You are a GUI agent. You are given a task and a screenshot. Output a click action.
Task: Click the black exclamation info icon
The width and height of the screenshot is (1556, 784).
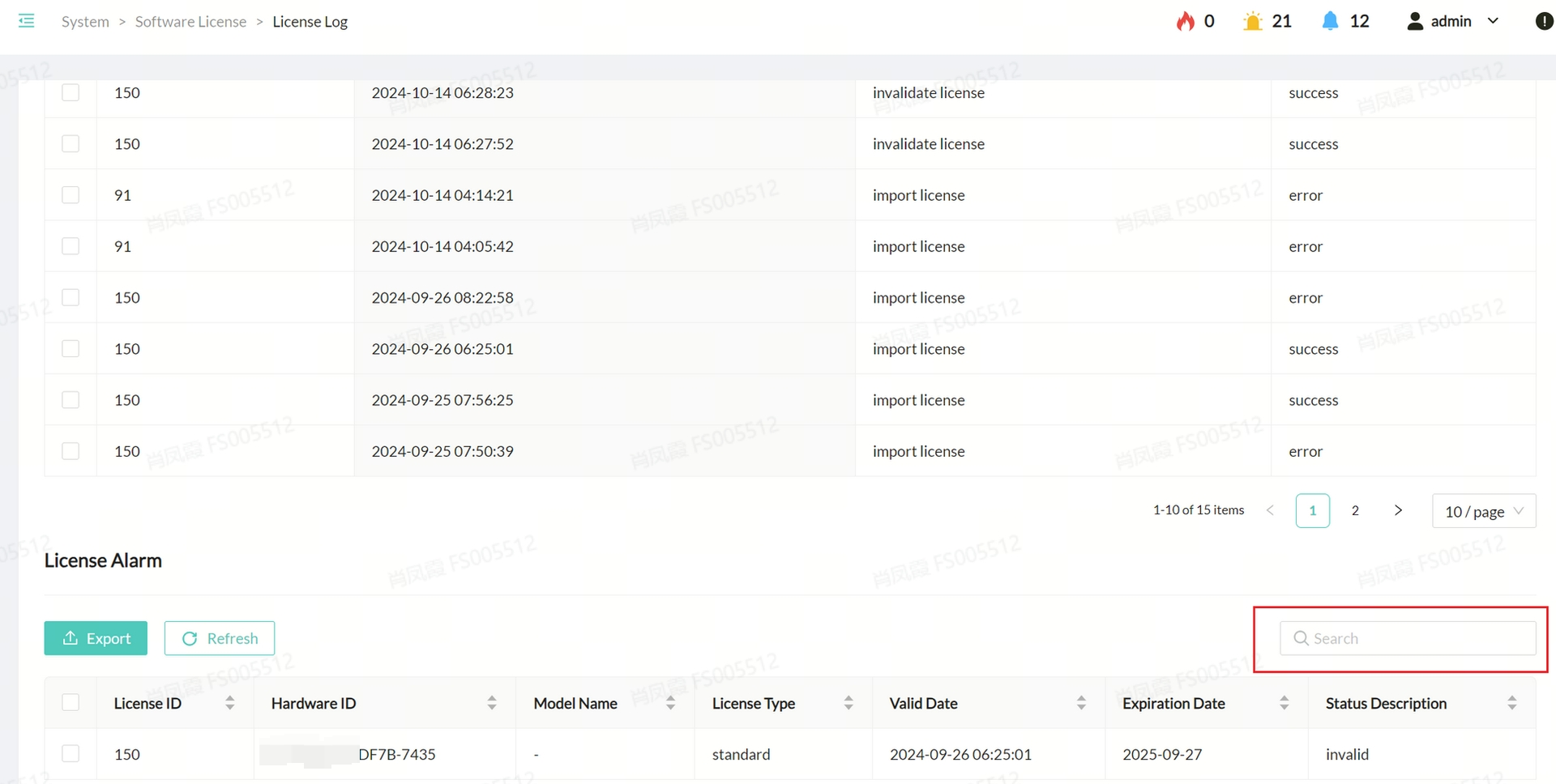tap(1544, 21)
